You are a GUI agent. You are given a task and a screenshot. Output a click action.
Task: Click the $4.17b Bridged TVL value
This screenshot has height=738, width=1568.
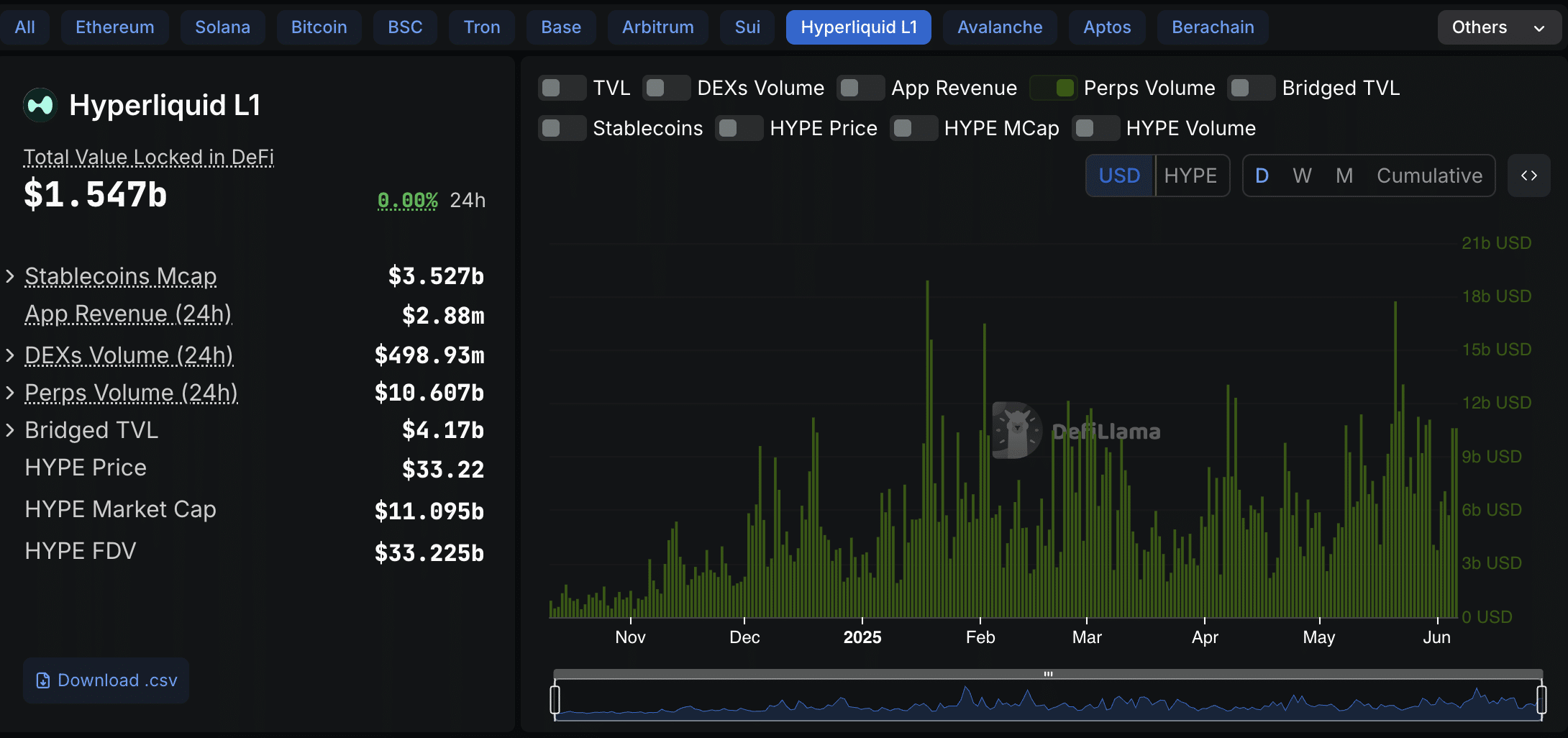tap(443, 430)
